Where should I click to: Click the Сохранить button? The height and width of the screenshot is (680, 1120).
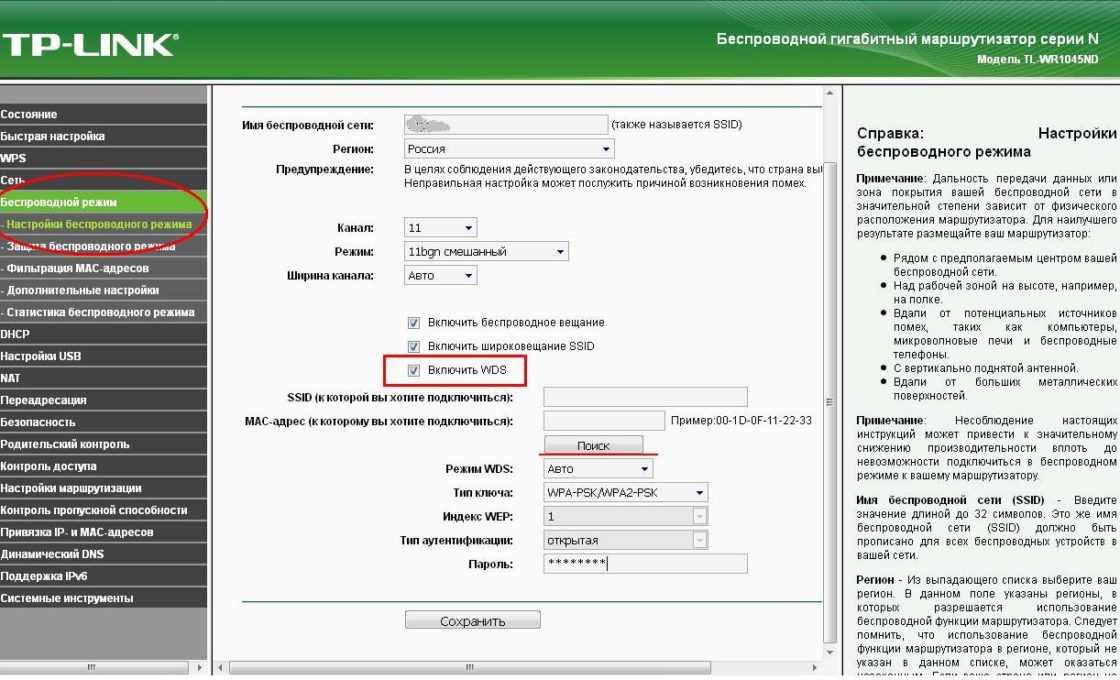472,621
